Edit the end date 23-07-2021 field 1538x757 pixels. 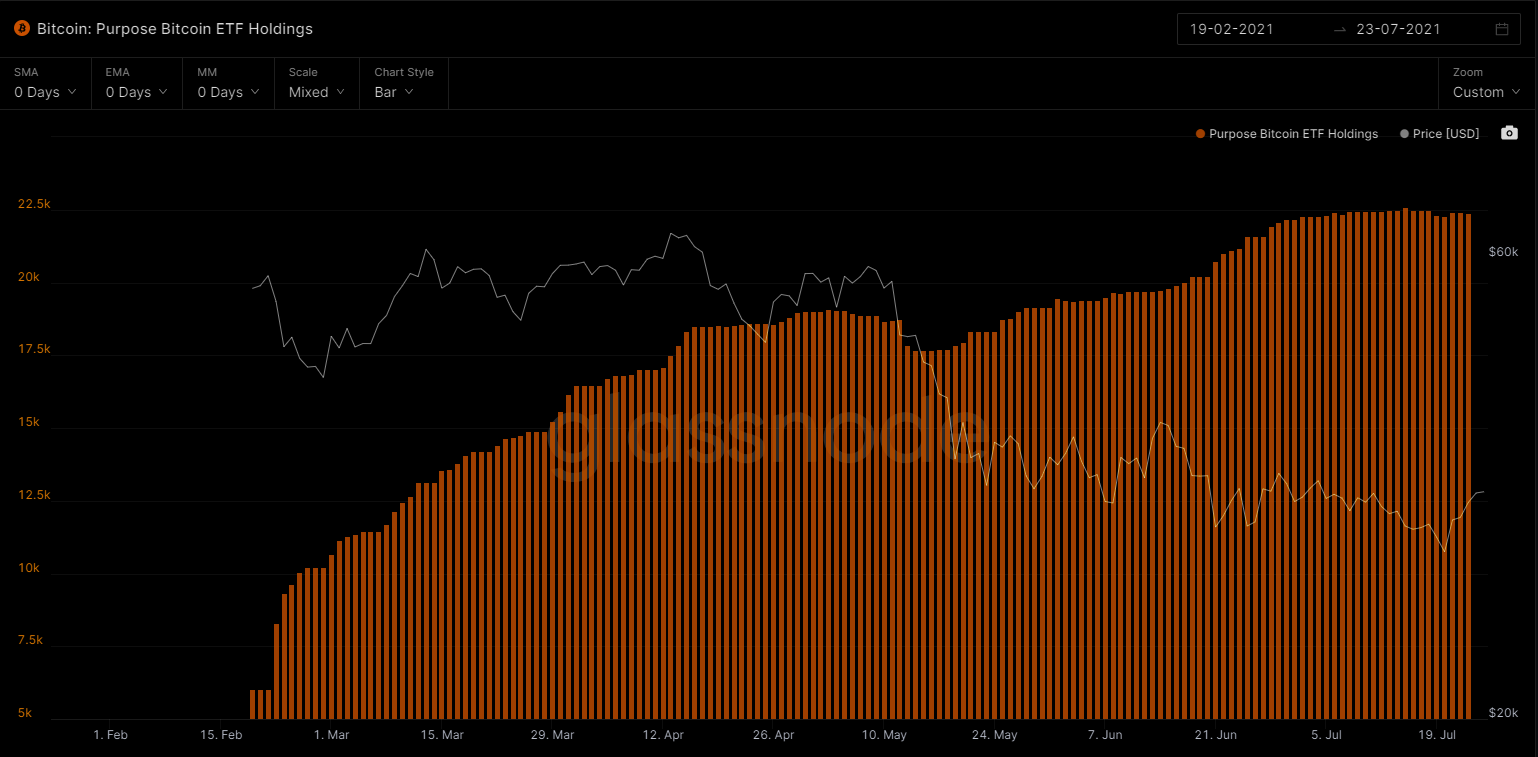(1398, 29)
